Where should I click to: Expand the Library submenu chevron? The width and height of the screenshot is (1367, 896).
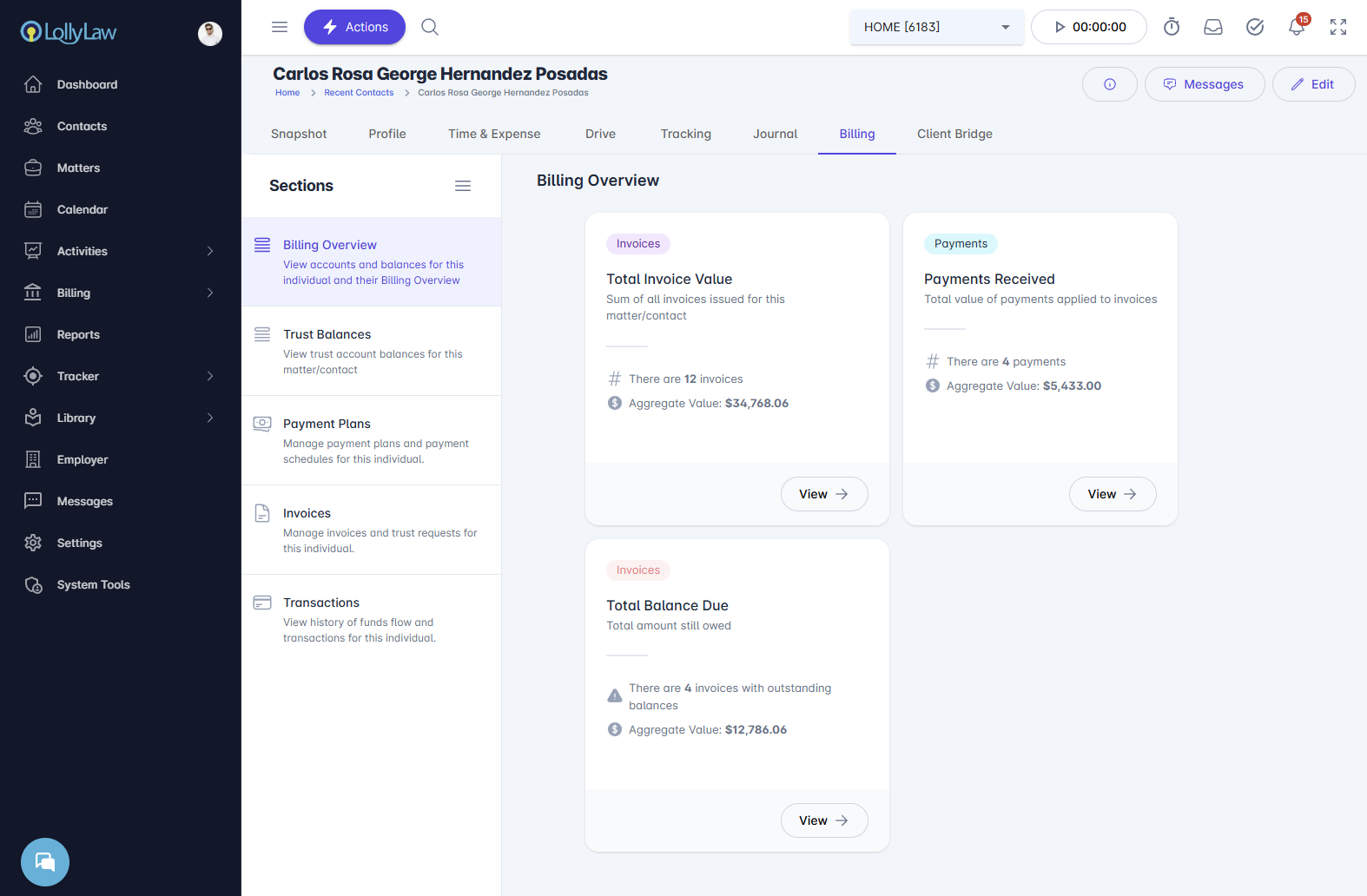(x=210, y=418)
